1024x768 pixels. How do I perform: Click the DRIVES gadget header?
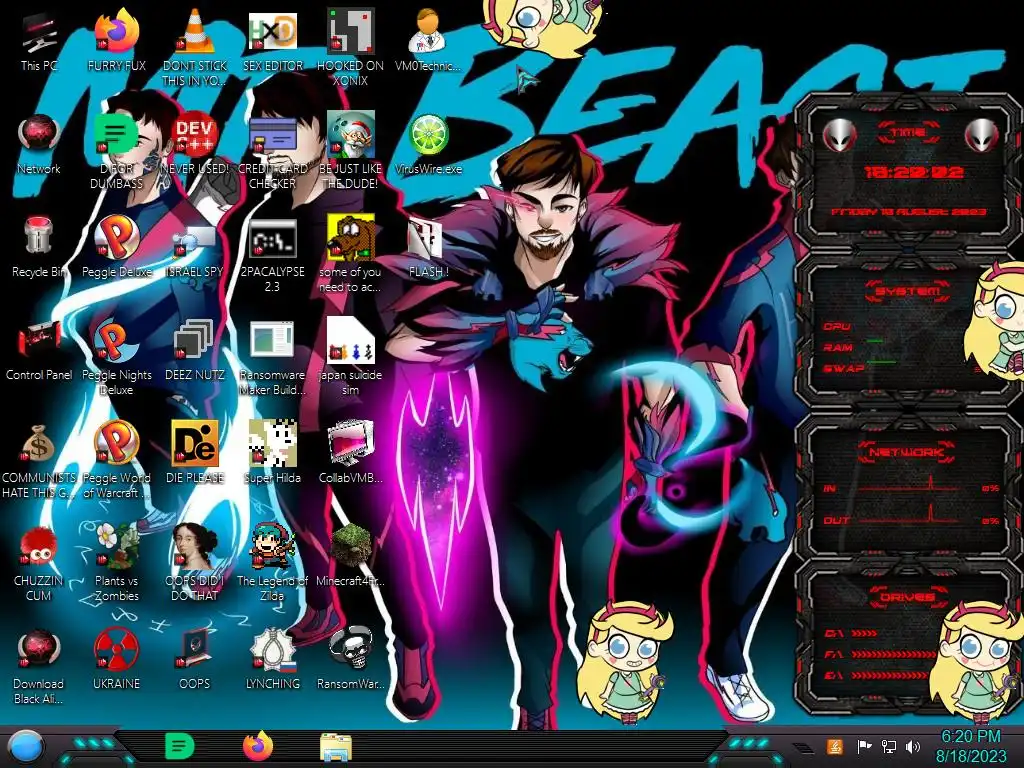click(x=907, y=596)
